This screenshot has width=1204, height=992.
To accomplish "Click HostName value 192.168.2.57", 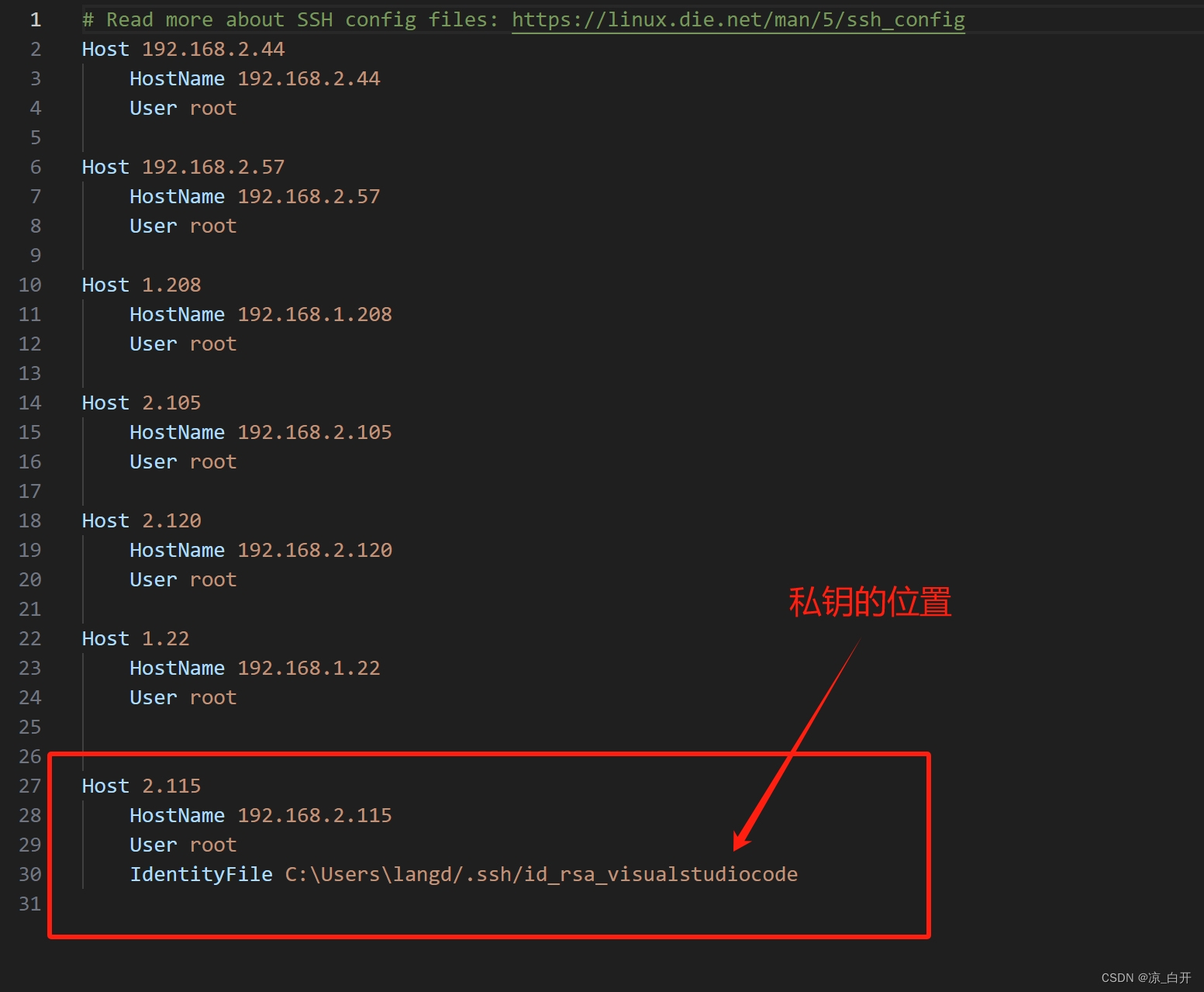I will click(309, 196).
